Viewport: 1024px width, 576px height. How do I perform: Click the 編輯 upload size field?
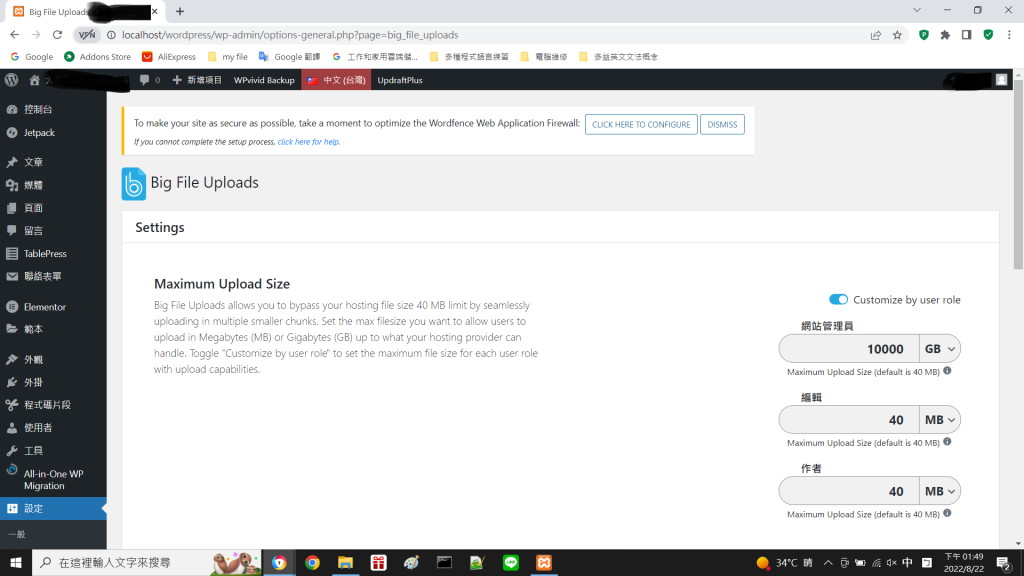[x=849, y=420]
